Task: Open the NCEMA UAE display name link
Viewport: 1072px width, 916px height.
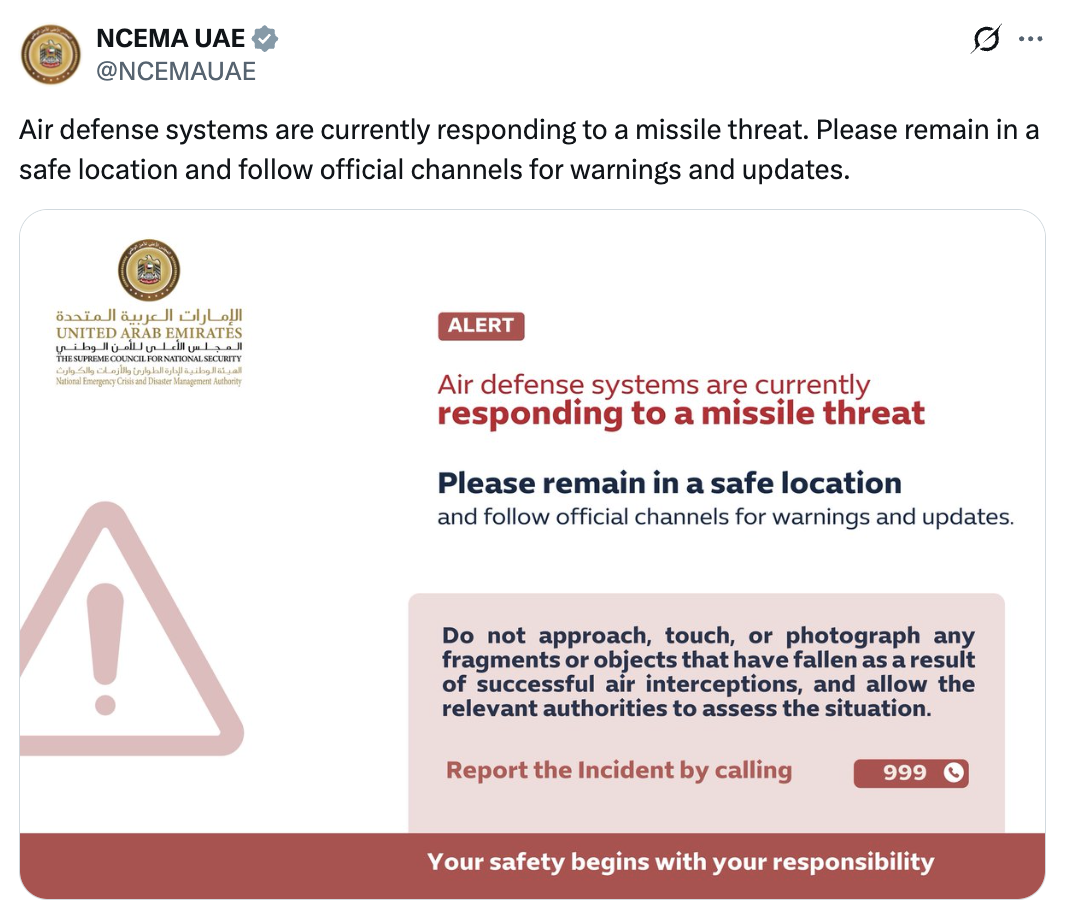Action: pyautogui.click(x=170, y=39)
